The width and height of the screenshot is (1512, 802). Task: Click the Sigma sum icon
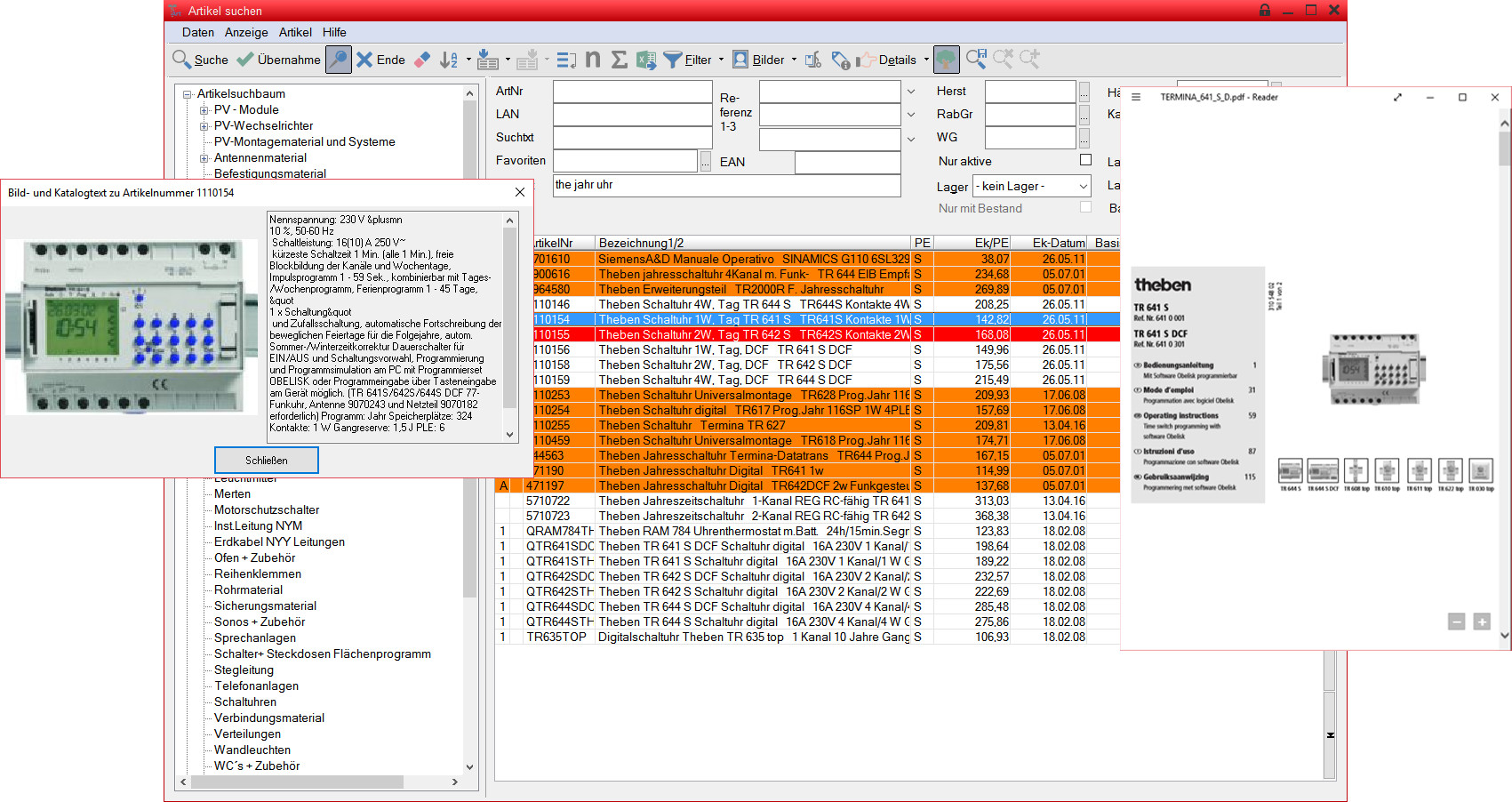[x=620, y=60]
